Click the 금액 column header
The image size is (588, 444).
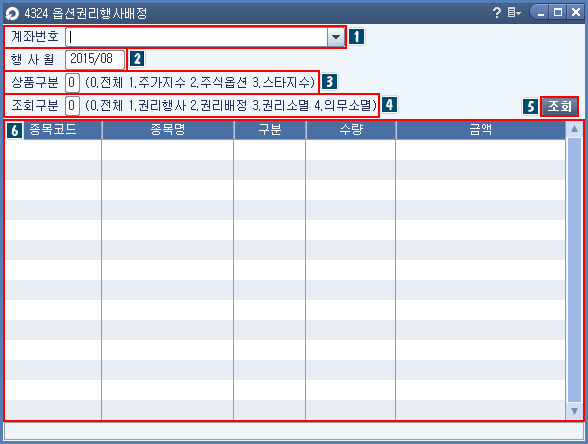tap(481, 130)
